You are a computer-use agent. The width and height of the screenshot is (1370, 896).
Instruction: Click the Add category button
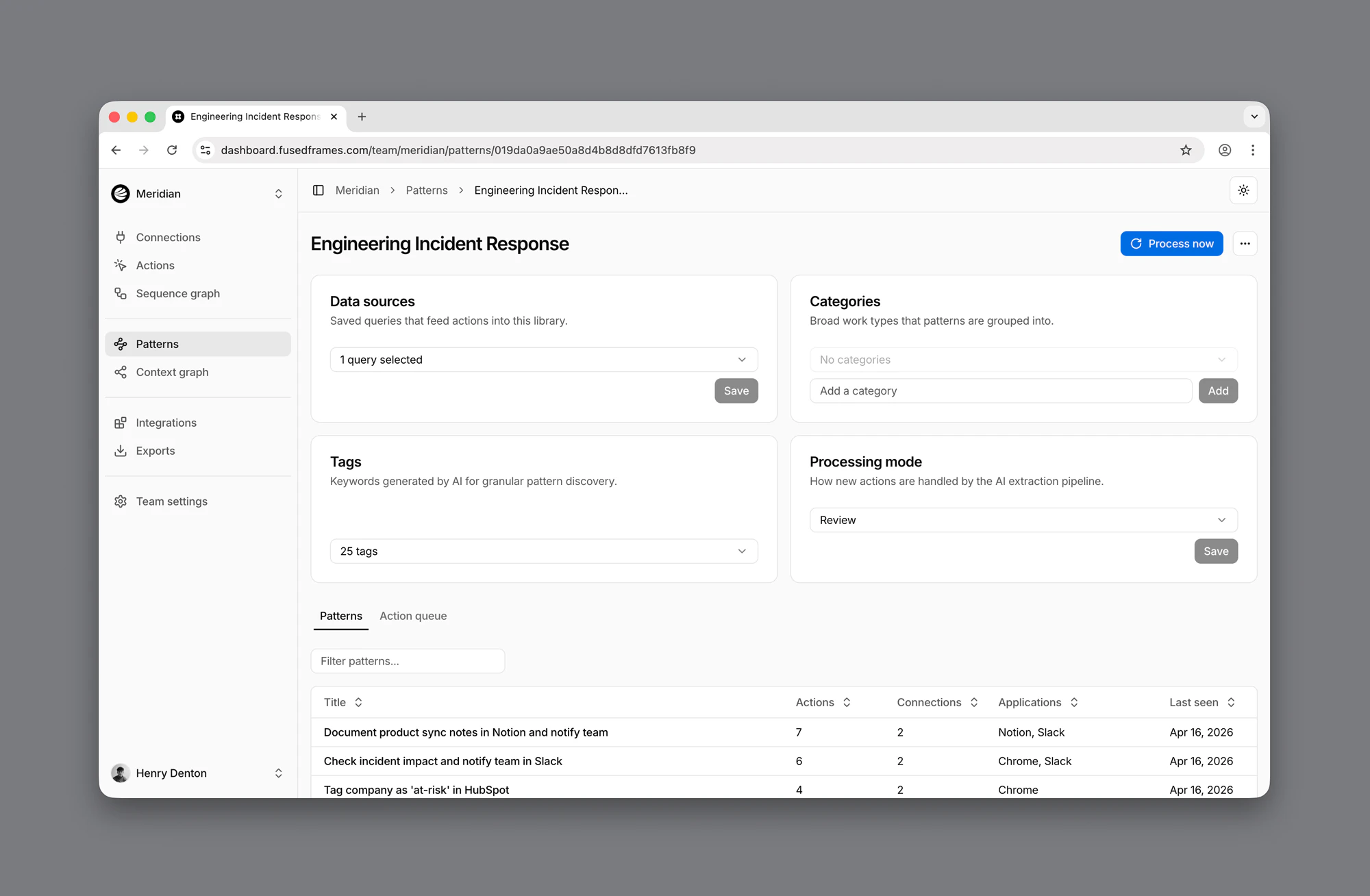click(1217, 391)
